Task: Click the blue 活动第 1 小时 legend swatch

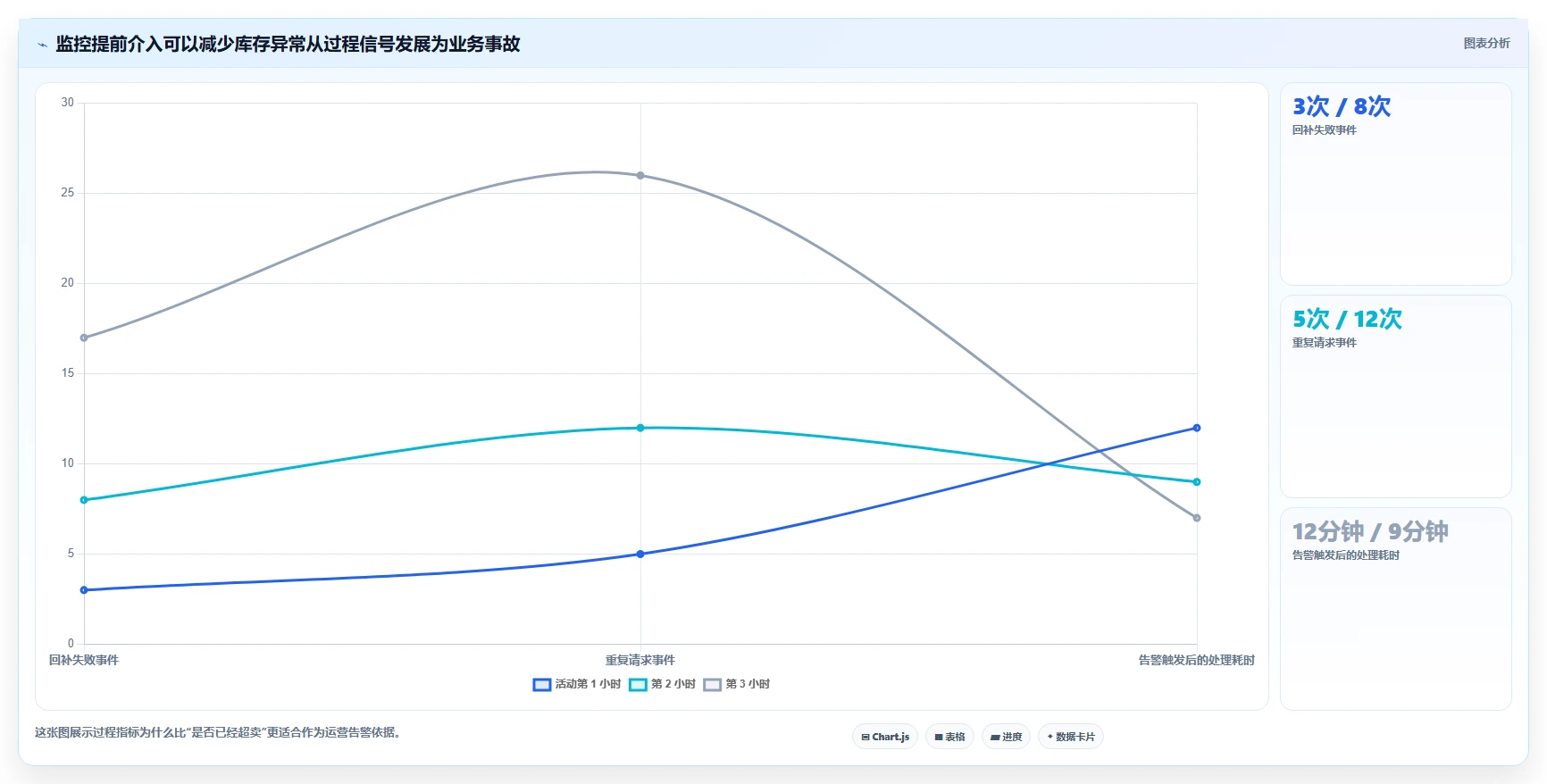Action: pyautogui.click(x=541, y=685)
